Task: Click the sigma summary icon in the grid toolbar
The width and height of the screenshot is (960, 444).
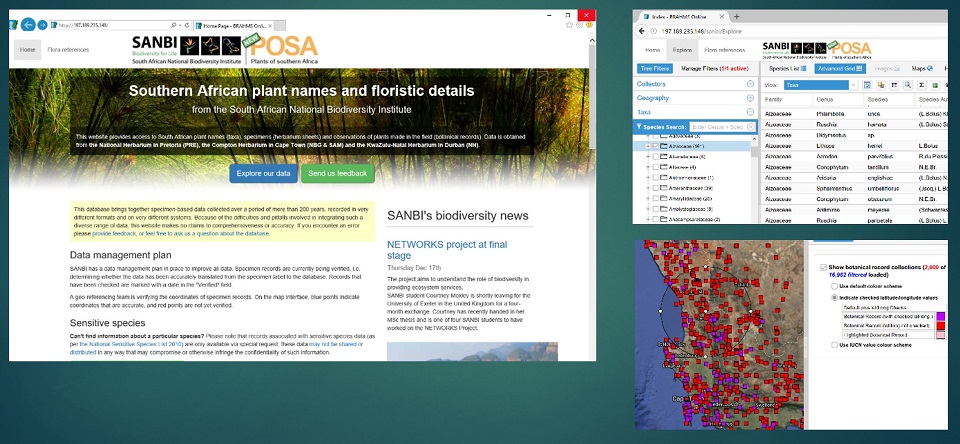Action: tap(921, 85)
